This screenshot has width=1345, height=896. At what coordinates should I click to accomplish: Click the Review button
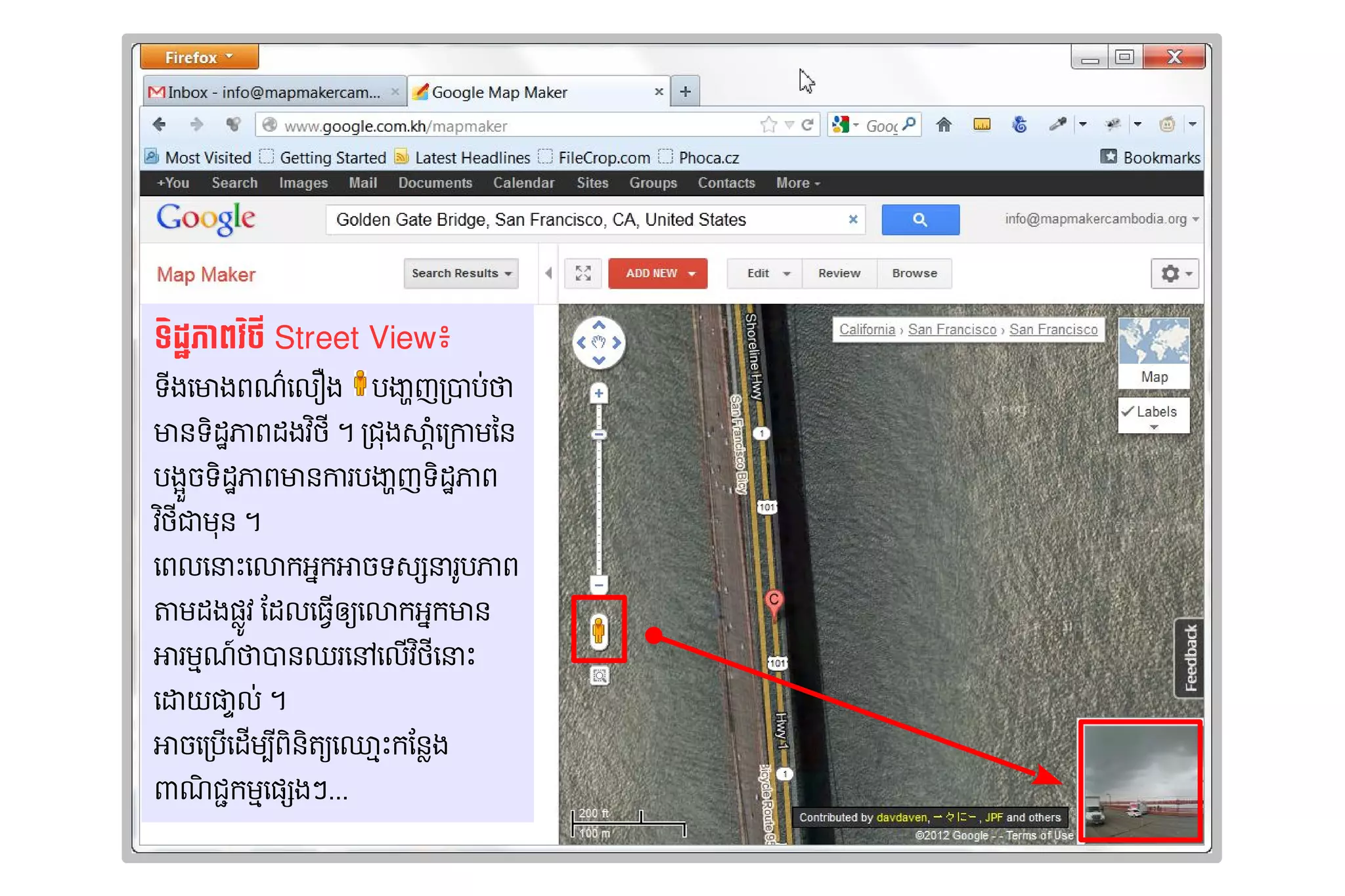pos(839,273)
